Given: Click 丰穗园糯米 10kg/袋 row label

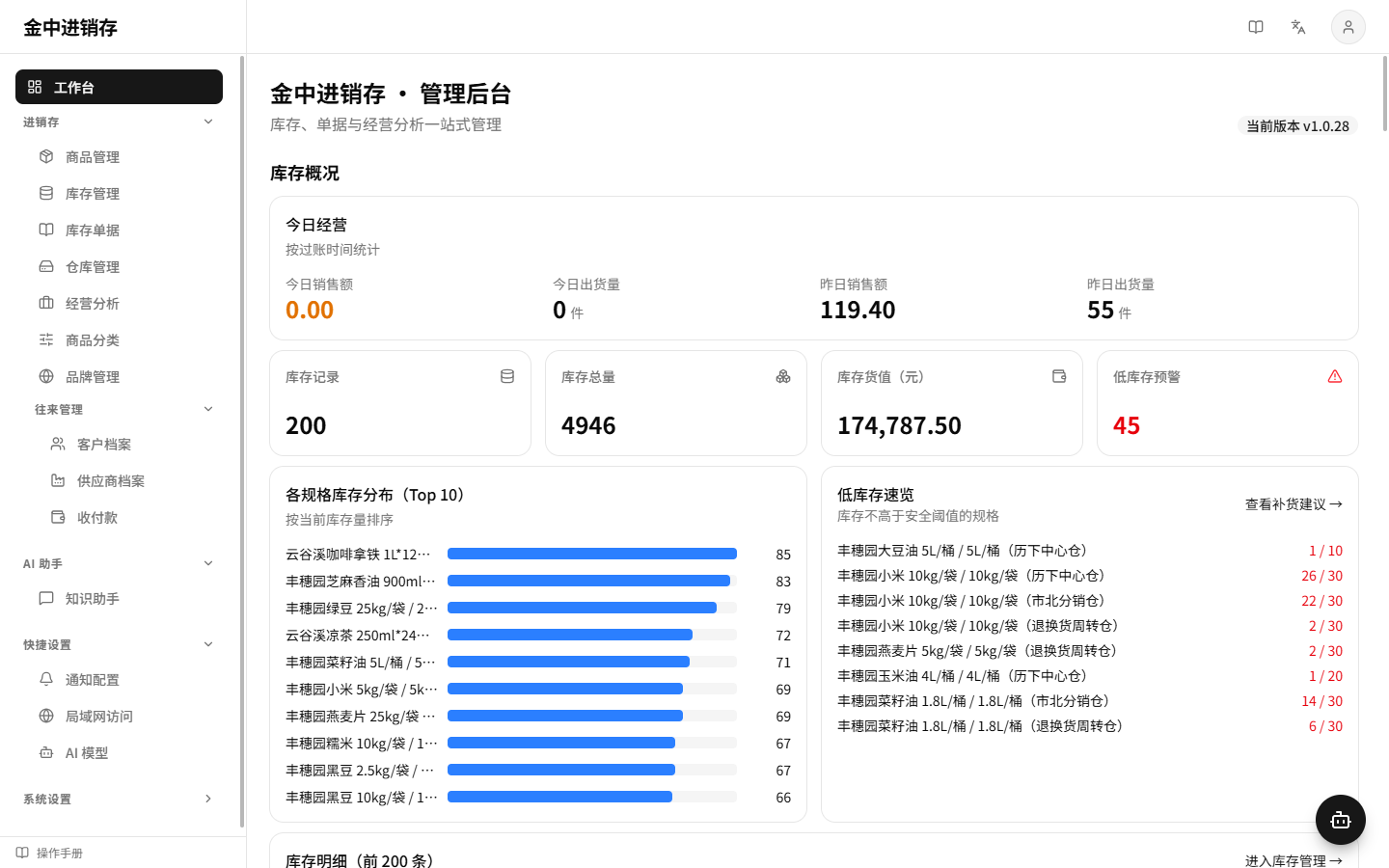Looking at the screenshot, I should (362, 744).
